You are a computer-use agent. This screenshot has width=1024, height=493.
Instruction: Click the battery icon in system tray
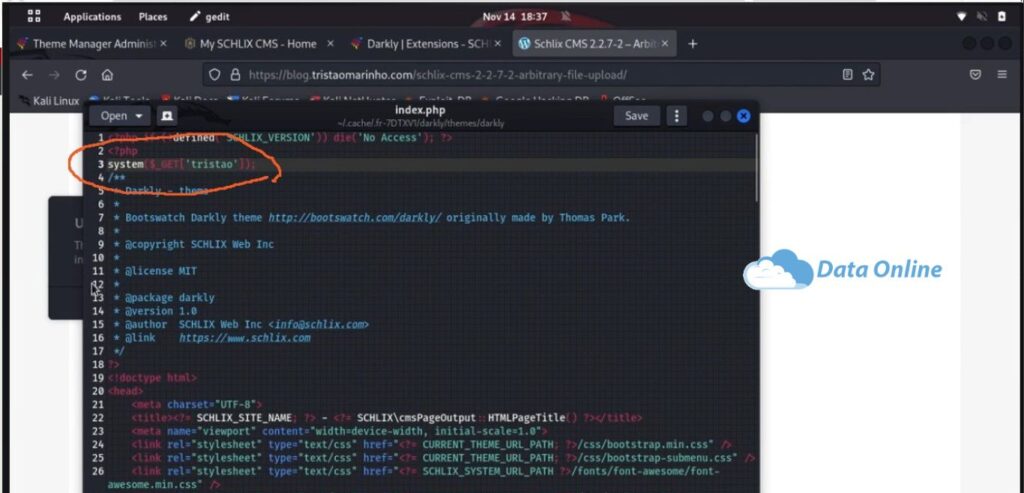click(1002, 17)
